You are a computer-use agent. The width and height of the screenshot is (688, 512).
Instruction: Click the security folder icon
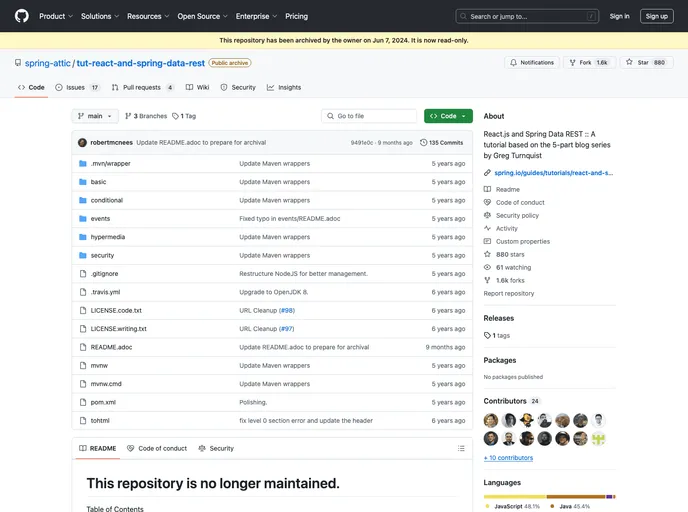click(x=82, y=255)
